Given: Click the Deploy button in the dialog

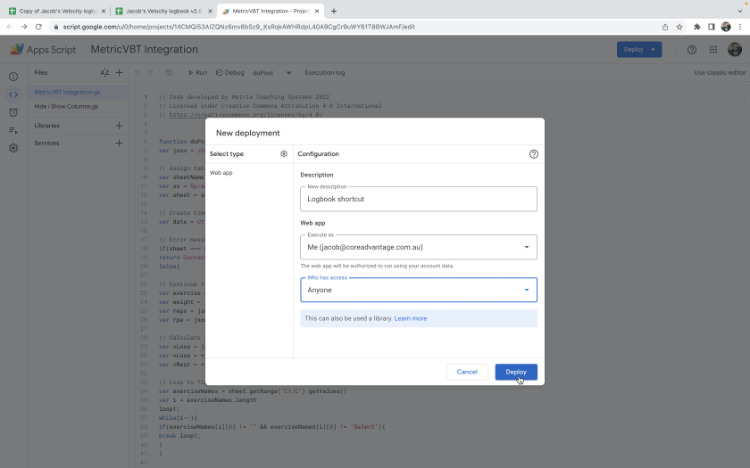Looking at the screenshot, I should point(516,372).
